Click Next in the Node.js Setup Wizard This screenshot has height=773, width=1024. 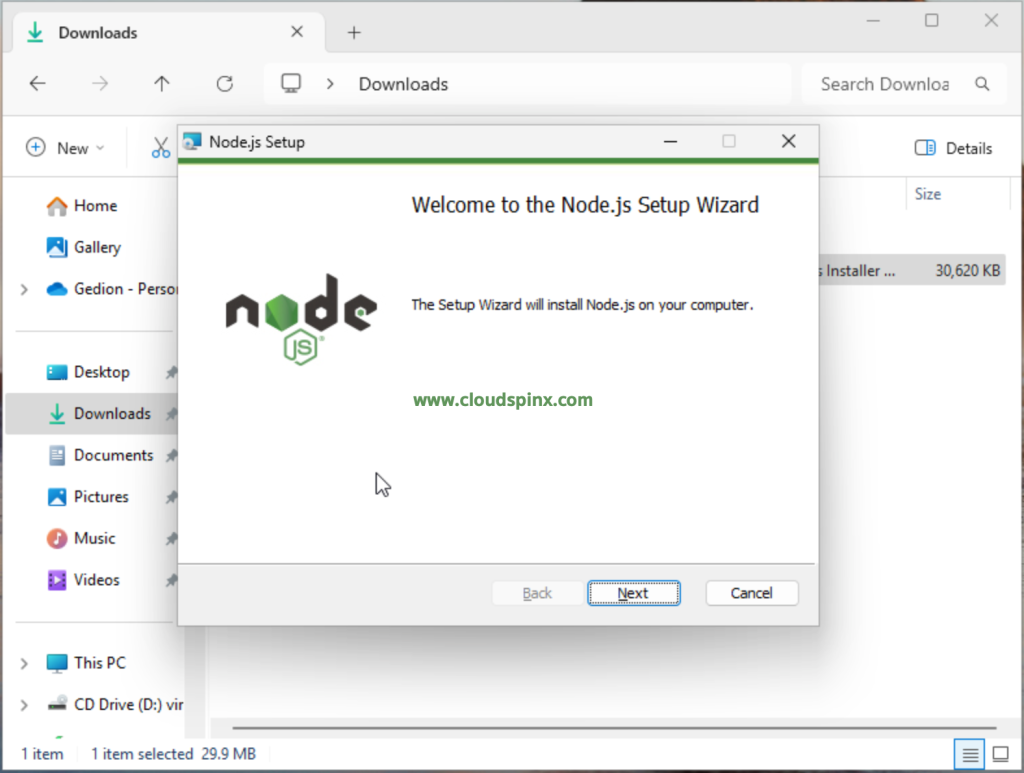634,593
